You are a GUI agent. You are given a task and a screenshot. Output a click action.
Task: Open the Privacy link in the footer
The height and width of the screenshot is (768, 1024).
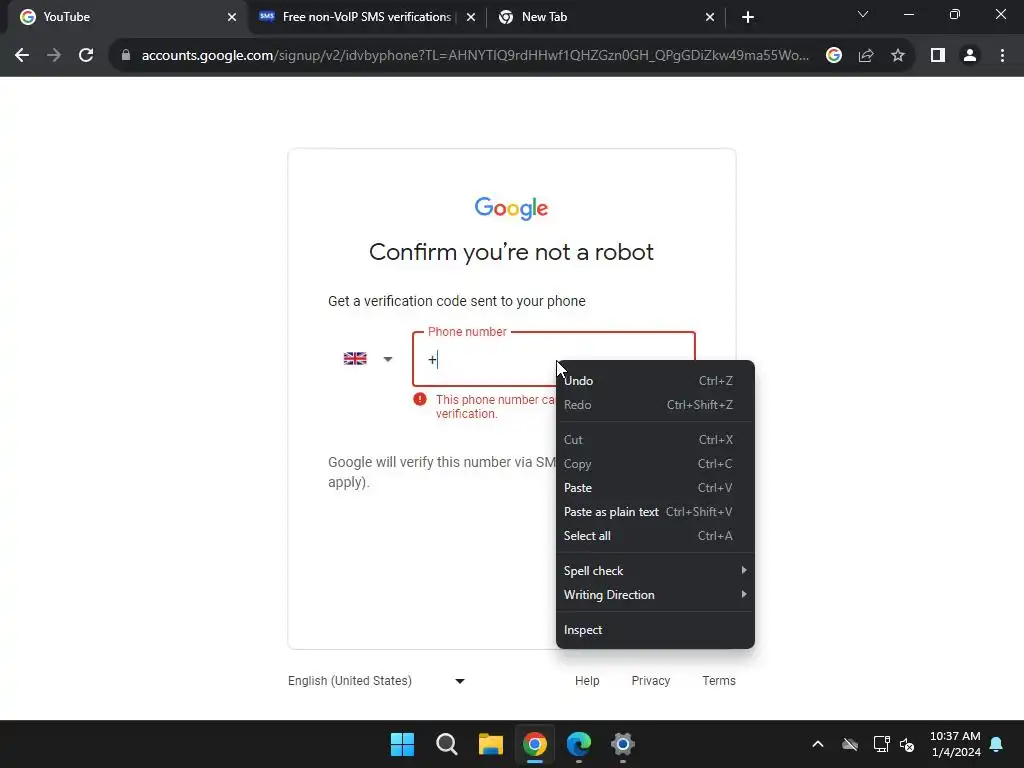tap(650, 680)
